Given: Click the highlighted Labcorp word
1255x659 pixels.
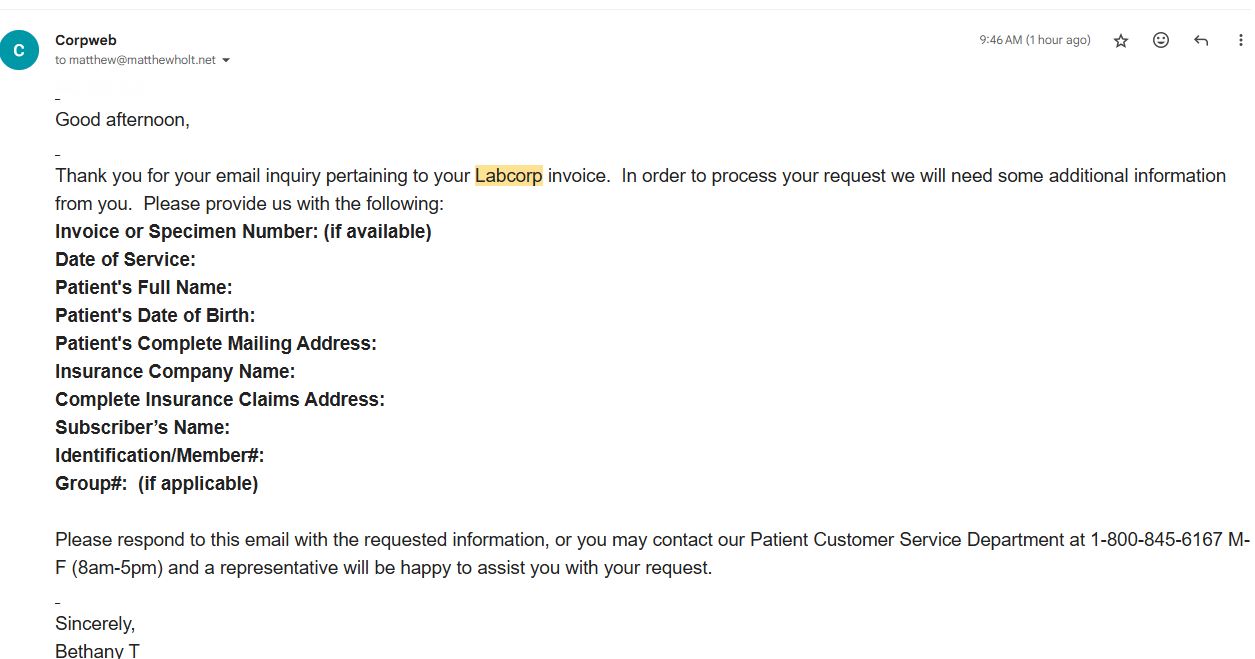Looking at the screenshot, I should 509,176.
